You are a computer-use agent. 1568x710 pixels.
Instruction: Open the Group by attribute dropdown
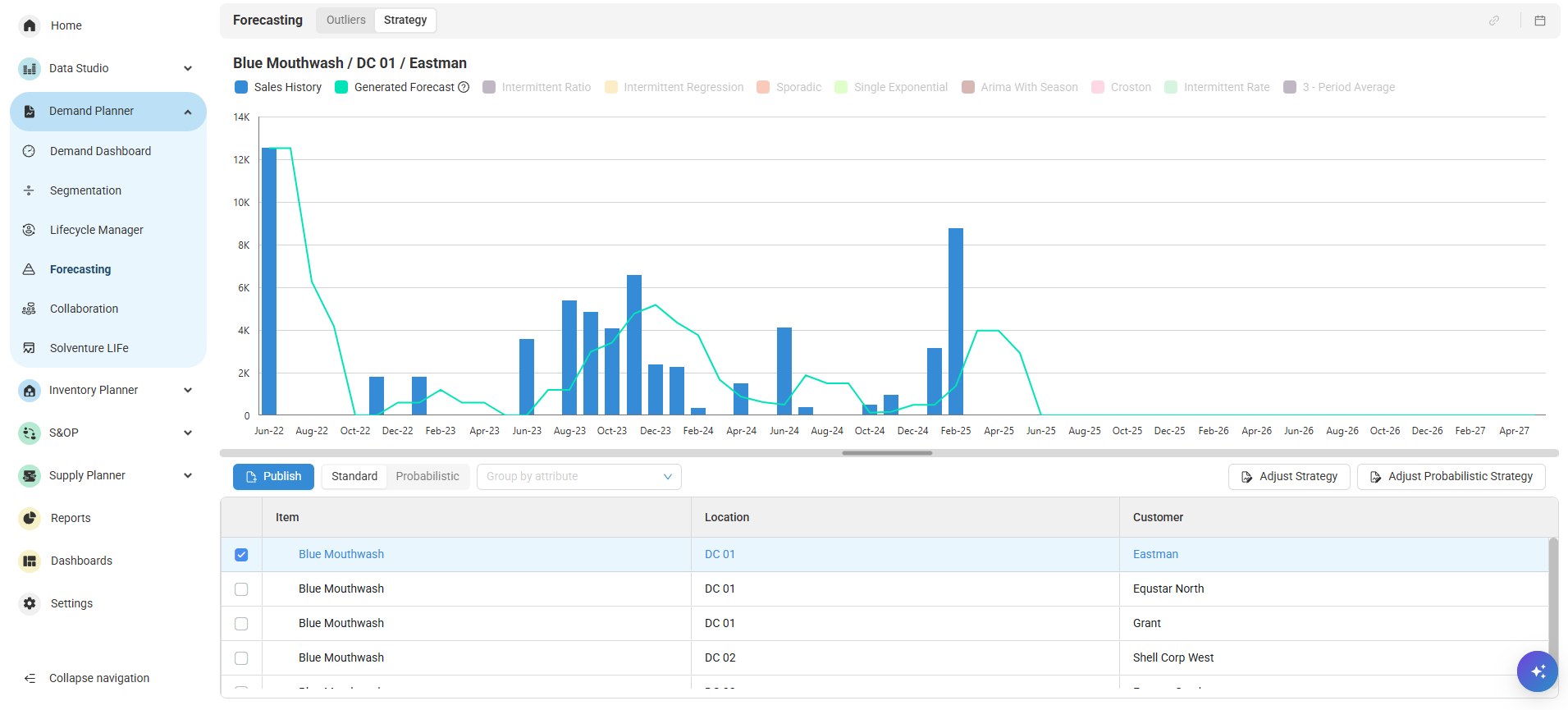pyautogui.click(x=578, y=477)
